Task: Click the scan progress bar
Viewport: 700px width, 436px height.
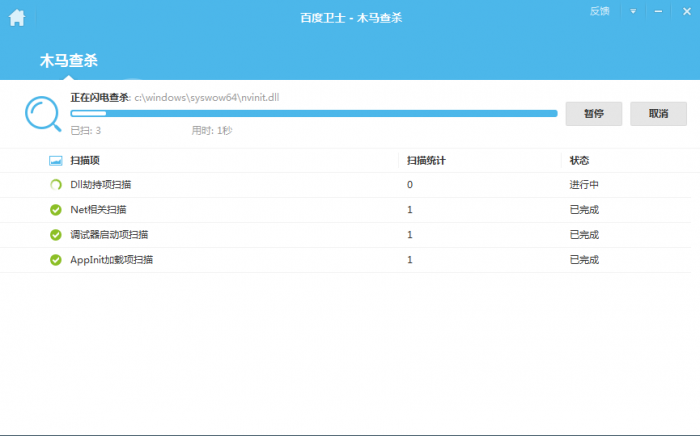Action: point(314,113)
